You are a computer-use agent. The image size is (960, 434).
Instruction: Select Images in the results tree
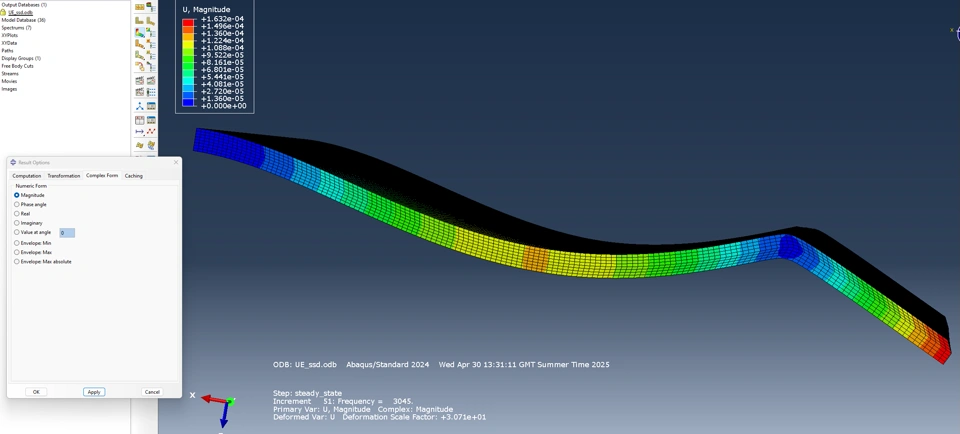click(x=9, y=89)
